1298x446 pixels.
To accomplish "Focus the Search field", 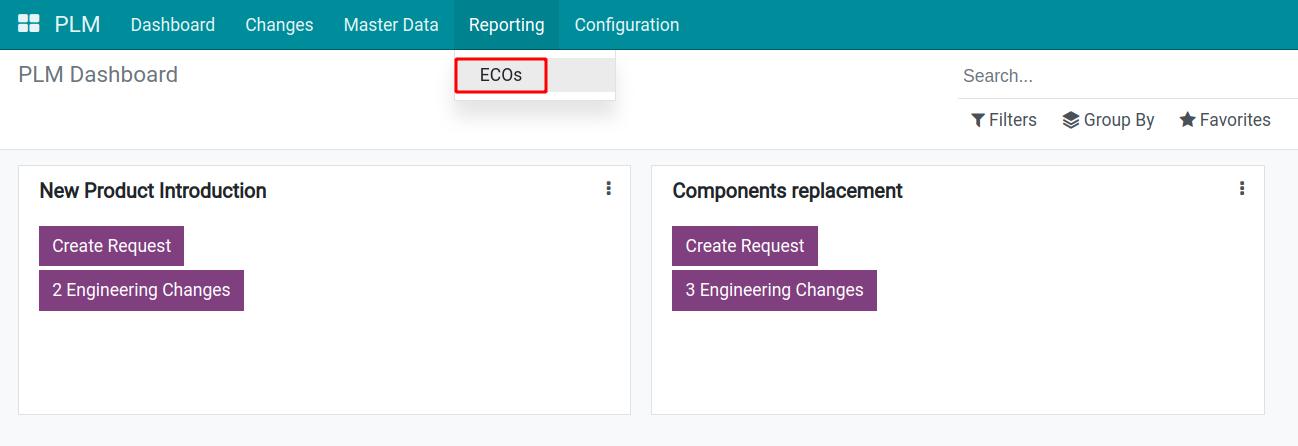I will pyautogui.click(x=1127, y=76).
